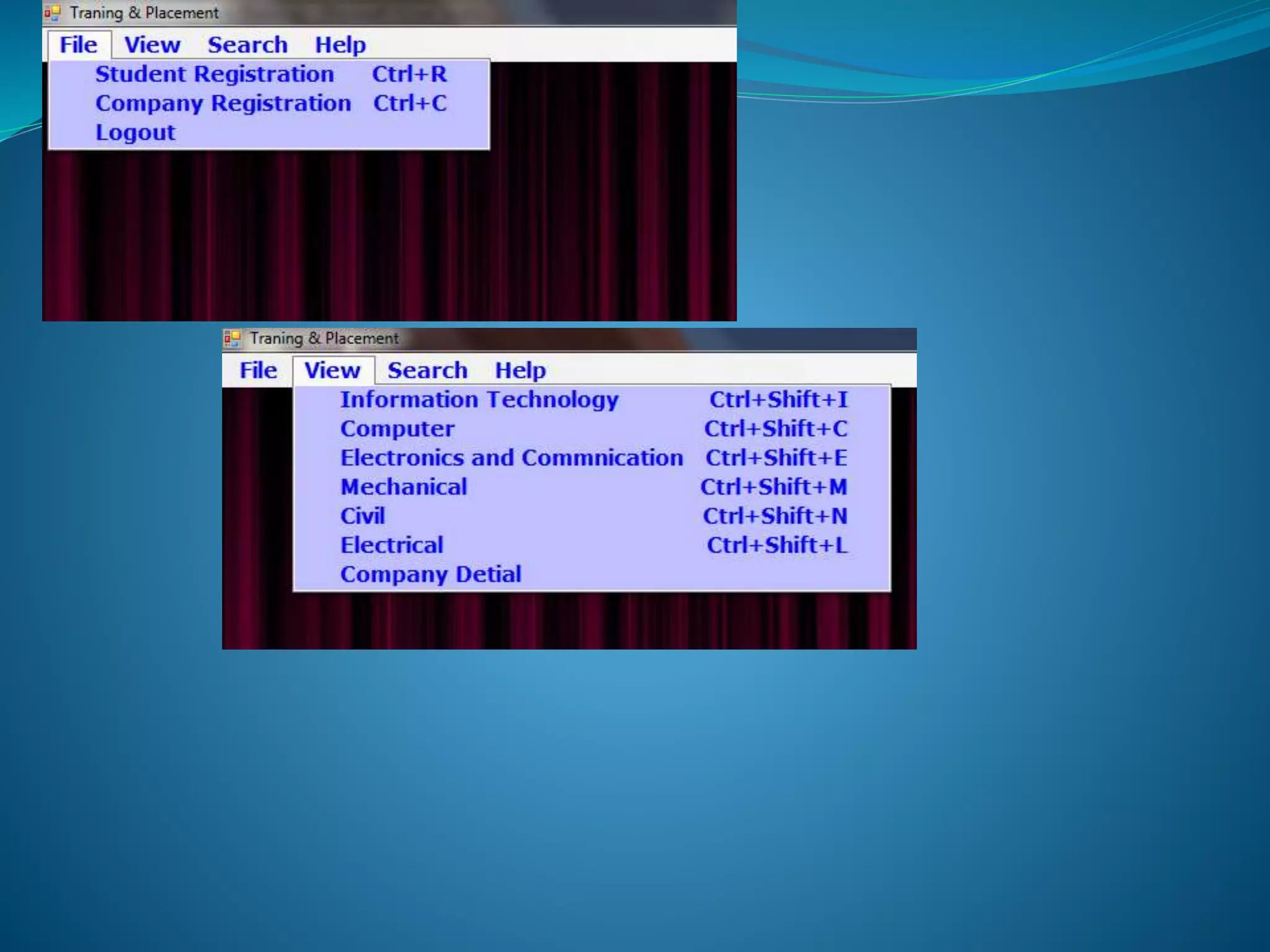
Task: Open Company Detial menu entry
Action: click(430, 575)
